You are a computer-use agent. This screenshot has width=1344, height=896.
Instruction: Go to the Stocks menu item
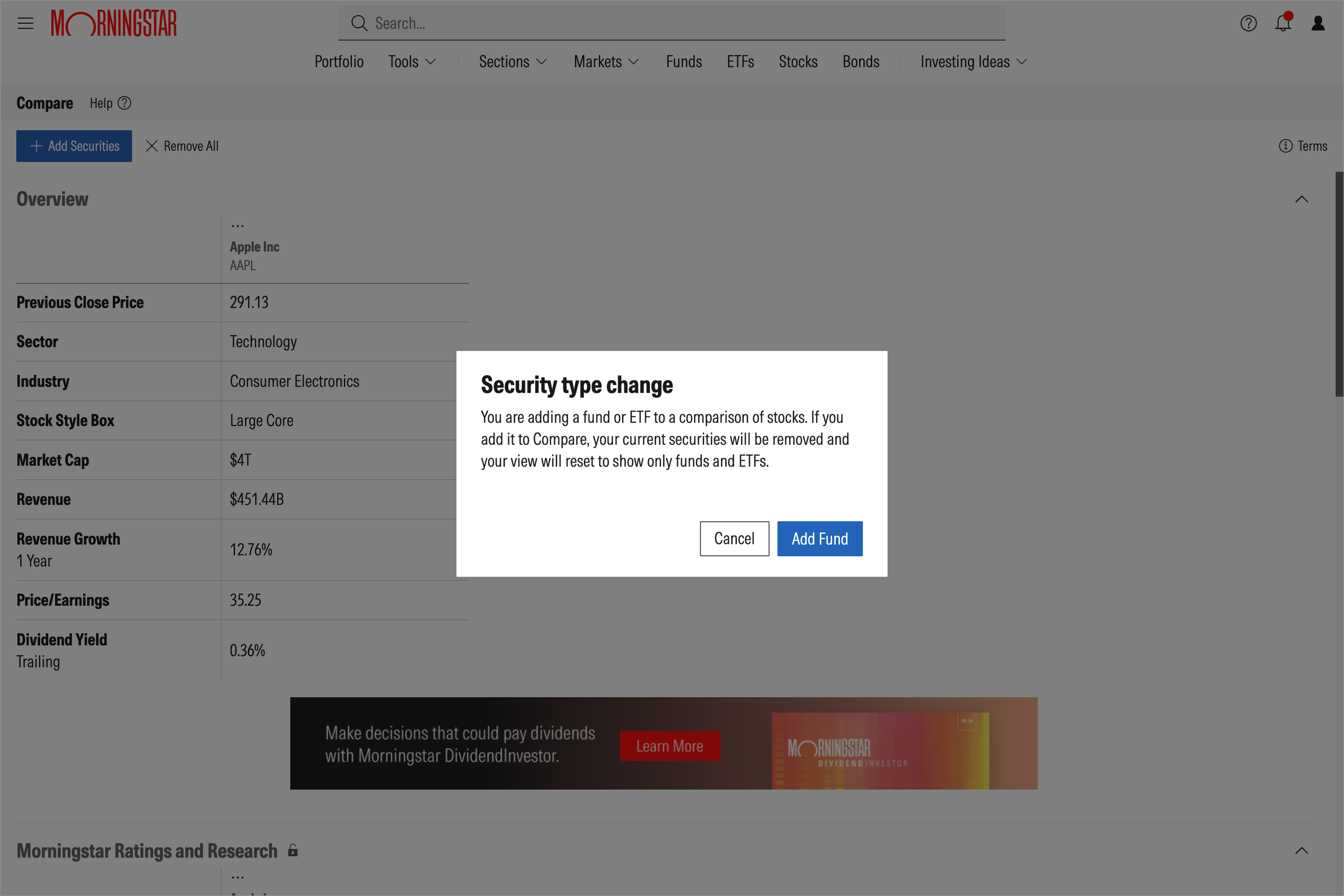click(x=798, y=62)
